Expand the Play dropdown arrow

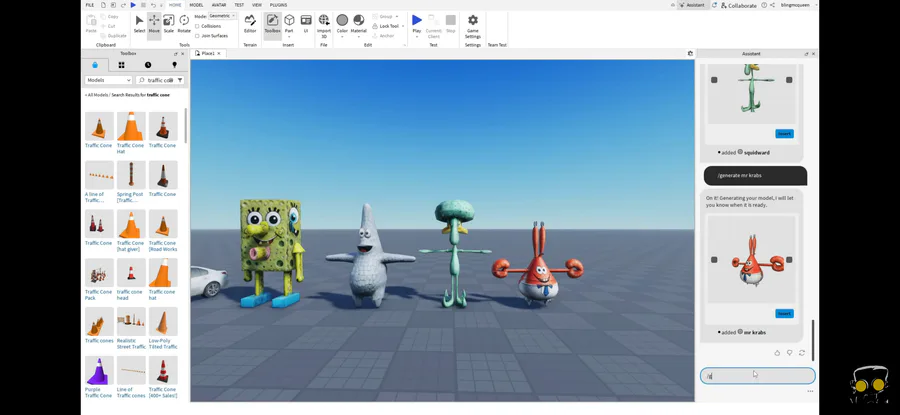pyautogui.click(x=417, y=36)
